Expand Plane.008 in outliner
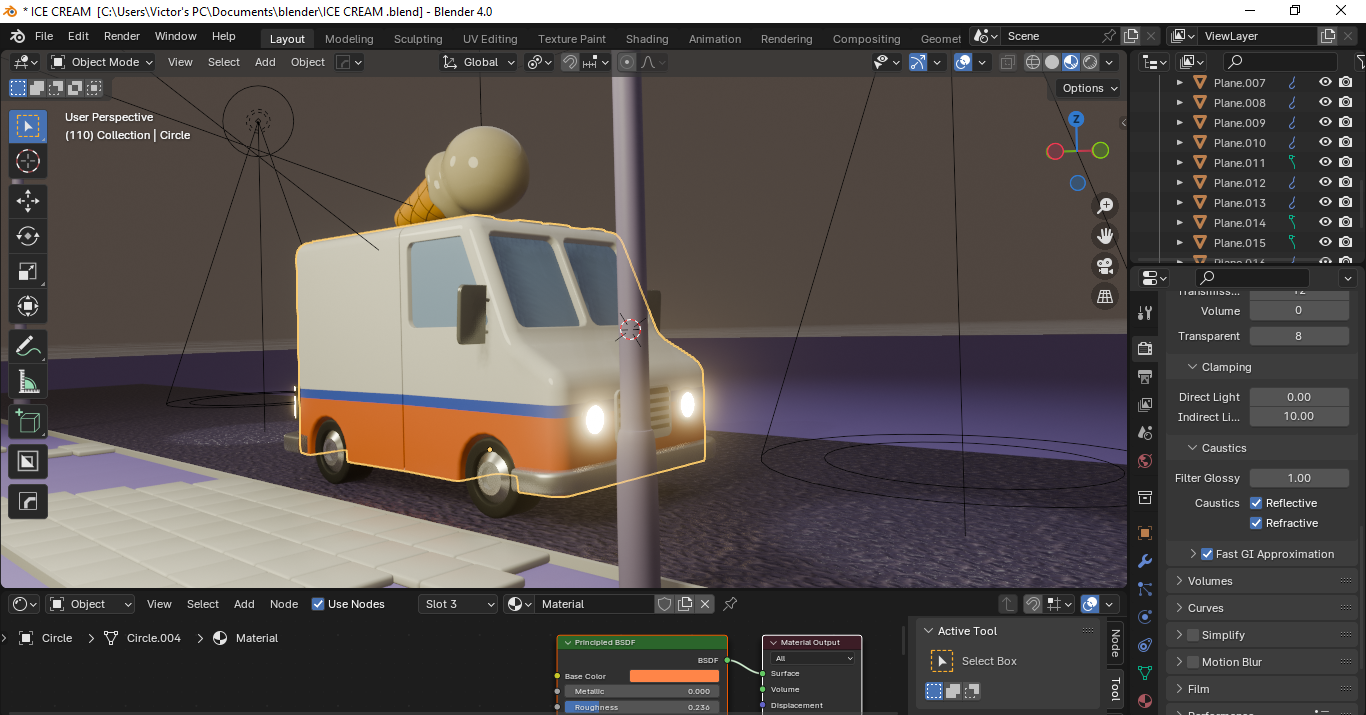 (x=1180, y=103)
